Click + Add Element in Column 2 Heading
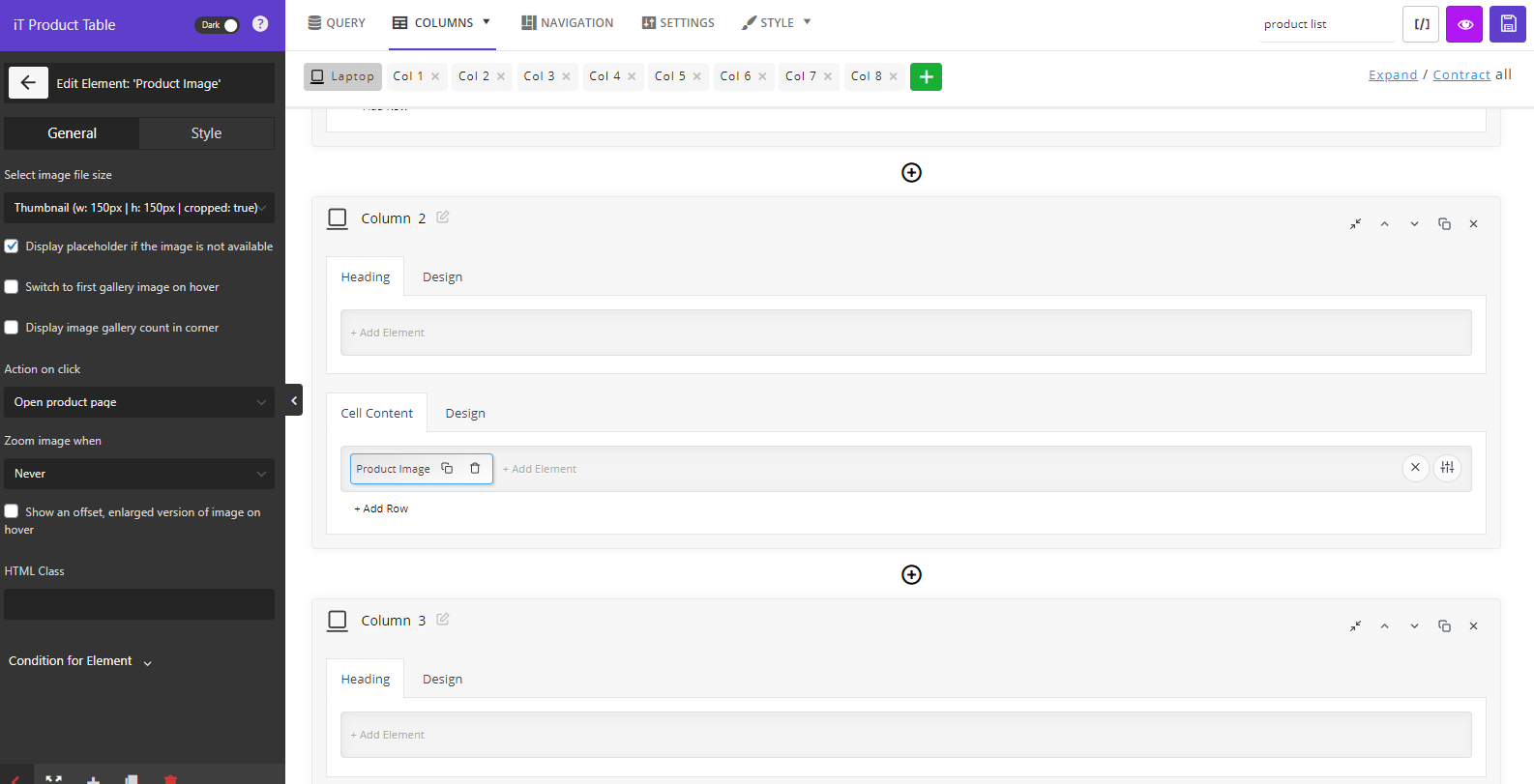 pyautogui.click(x=388, y=333)
